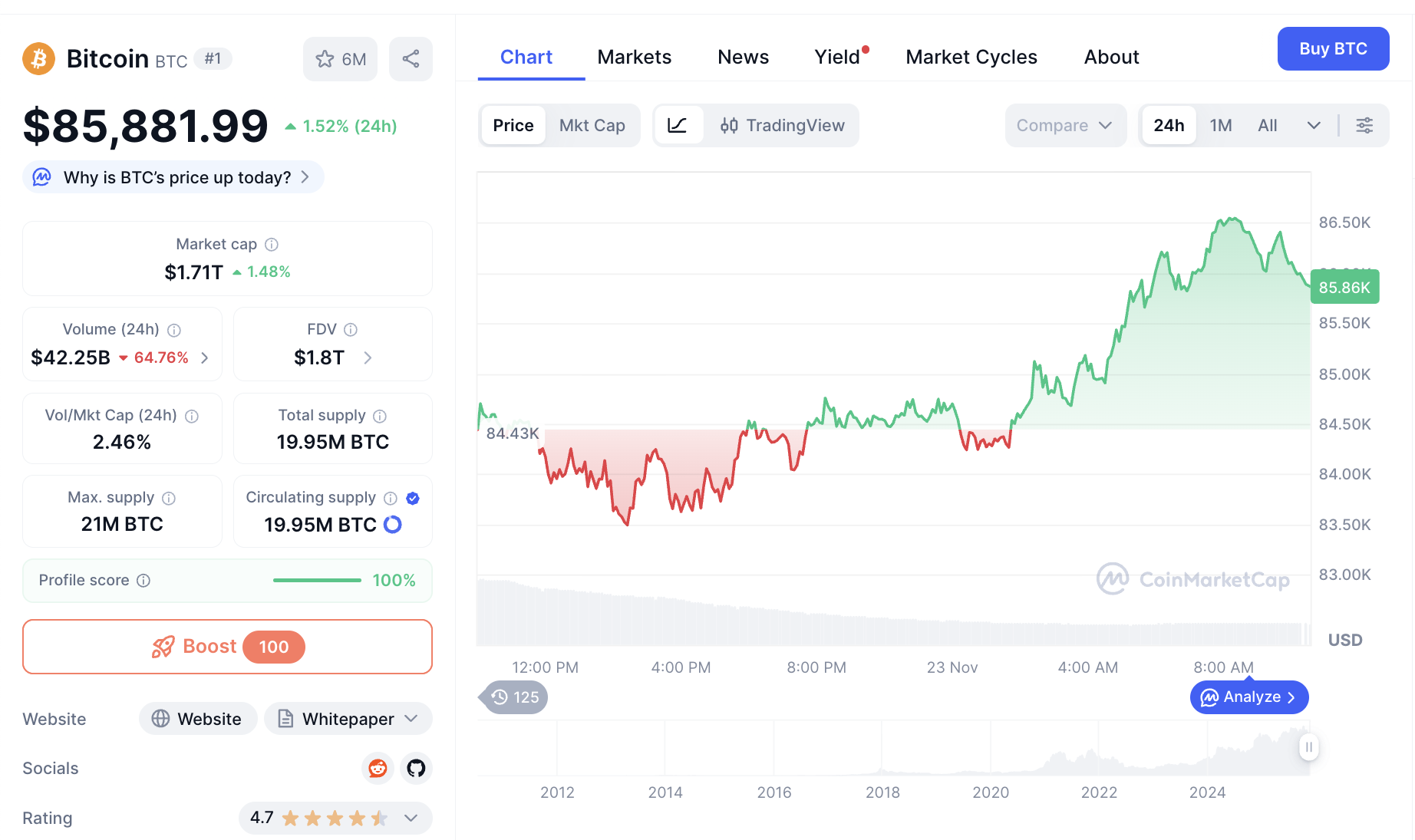
Task: Switch to the Markets tab
Action: point(634,57)
